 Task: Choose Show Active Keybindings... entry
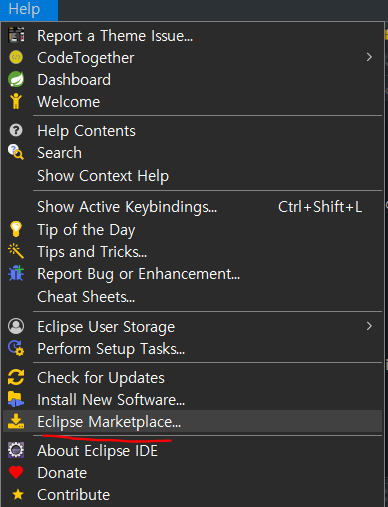(x=192, y=207)
